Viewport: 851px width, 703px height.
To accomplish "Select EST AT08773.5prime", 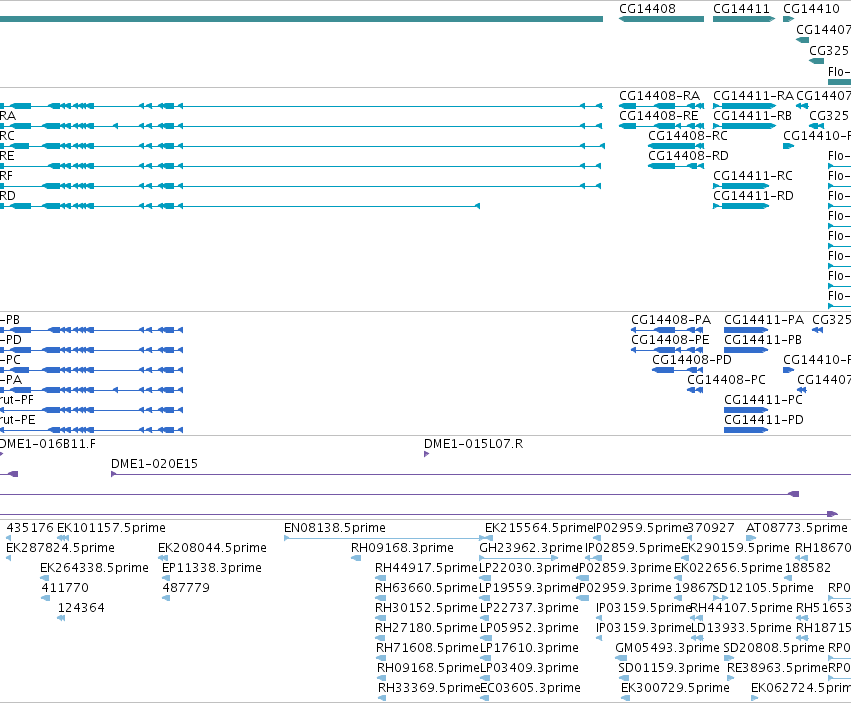I will (x=751, y=538).
